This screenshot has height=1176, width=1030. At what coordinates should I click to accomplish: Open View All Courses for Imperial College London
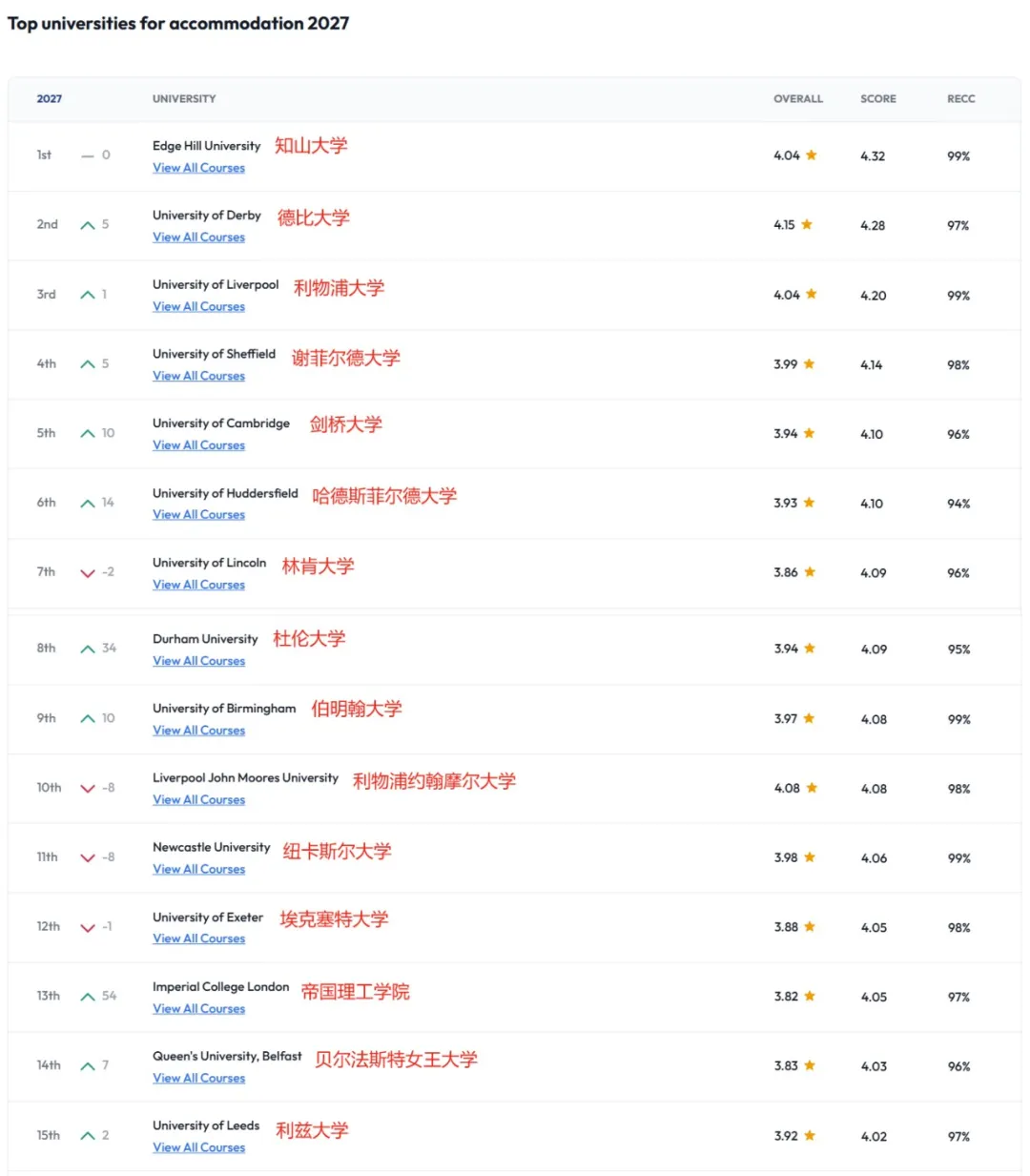(198, 1009)
